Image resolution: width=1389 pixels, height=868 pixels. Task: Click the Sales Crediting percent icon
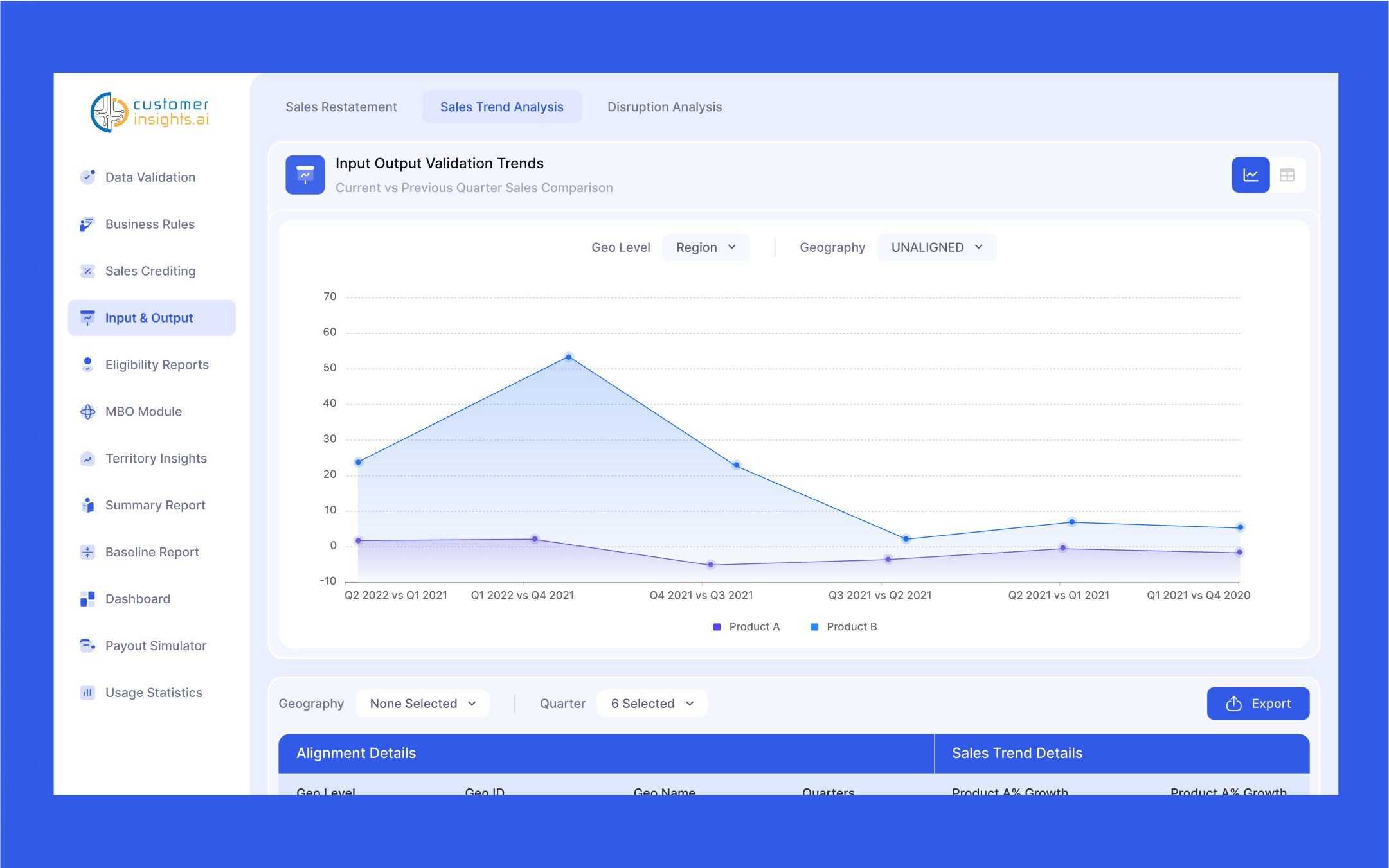[87, 271]
